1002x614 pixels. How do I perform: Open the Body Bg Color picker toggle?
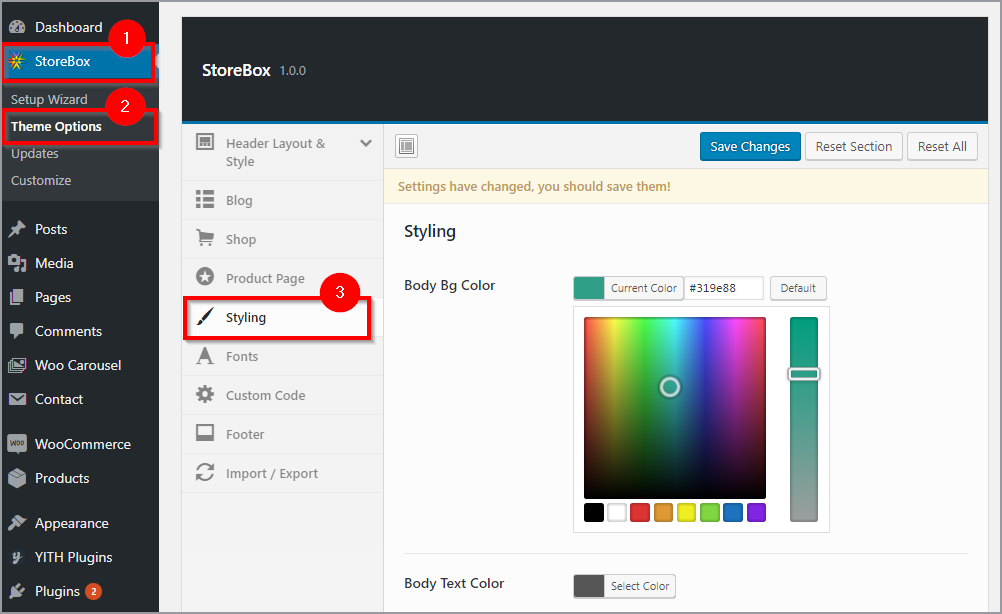629,288
